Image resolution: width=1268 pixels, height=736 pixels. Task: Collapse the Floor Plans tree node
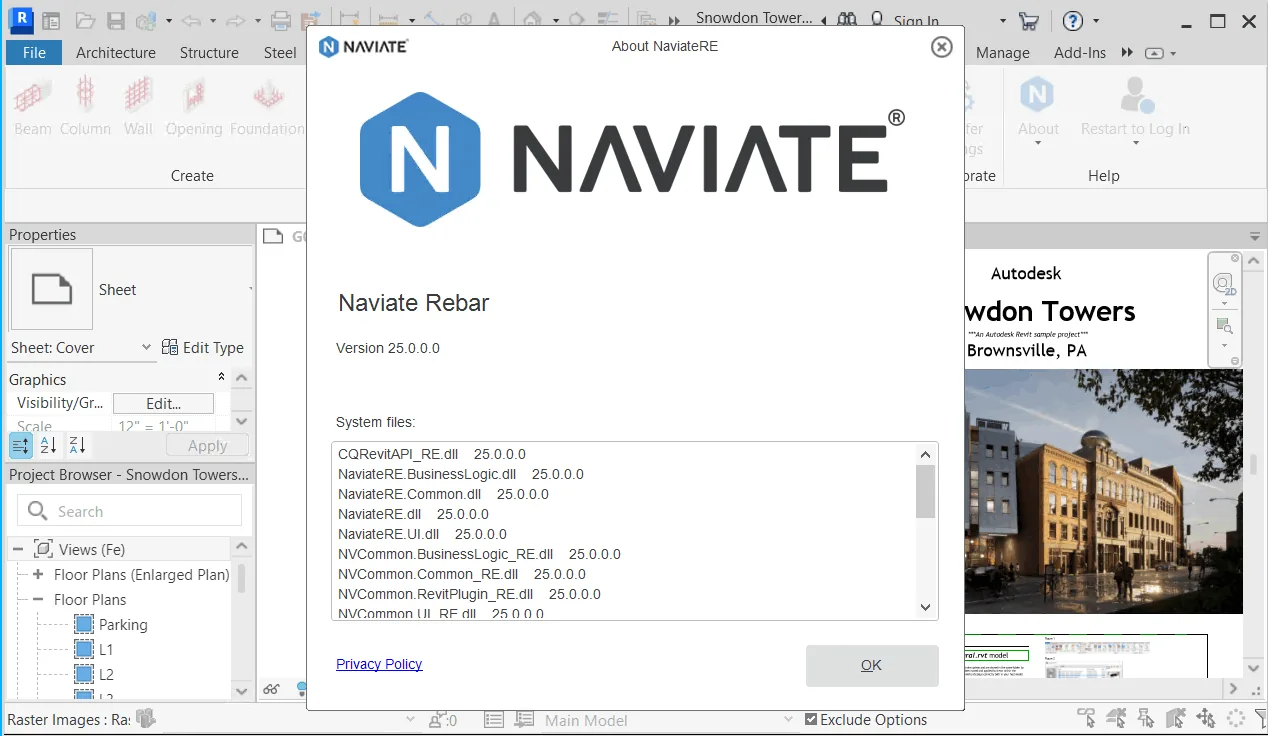click(x=38, y=599)
